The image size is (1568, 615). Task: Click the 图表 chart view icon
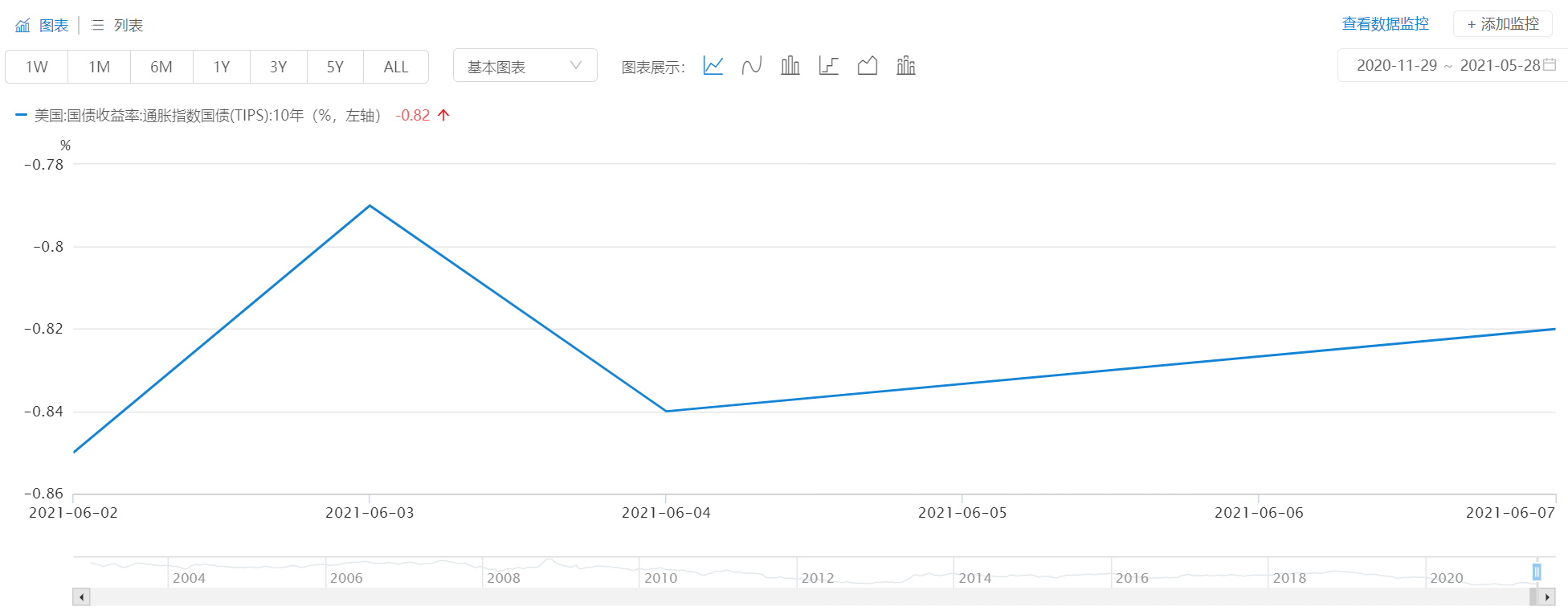coord(23,26)
